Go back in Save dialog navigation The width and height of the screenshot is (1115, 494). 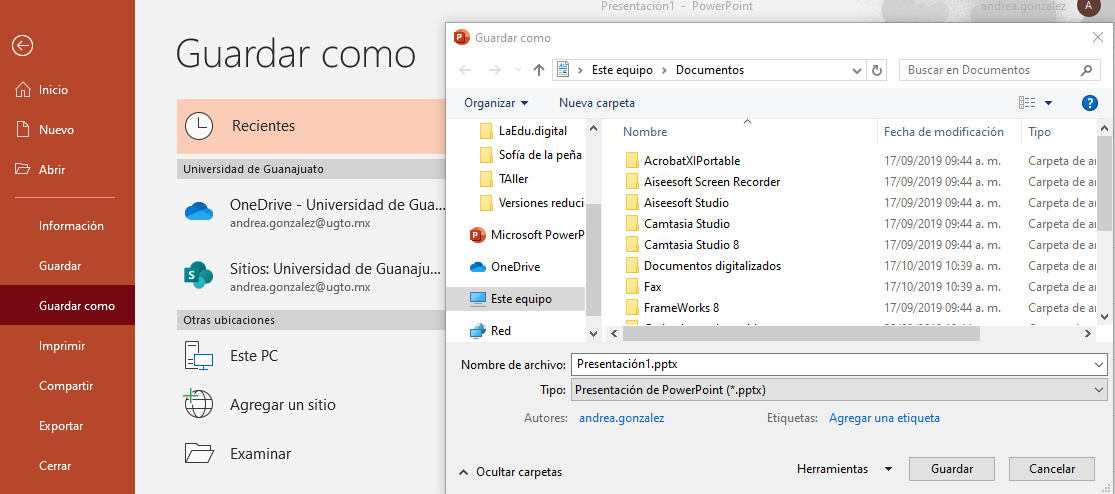(x=465, y=70)
